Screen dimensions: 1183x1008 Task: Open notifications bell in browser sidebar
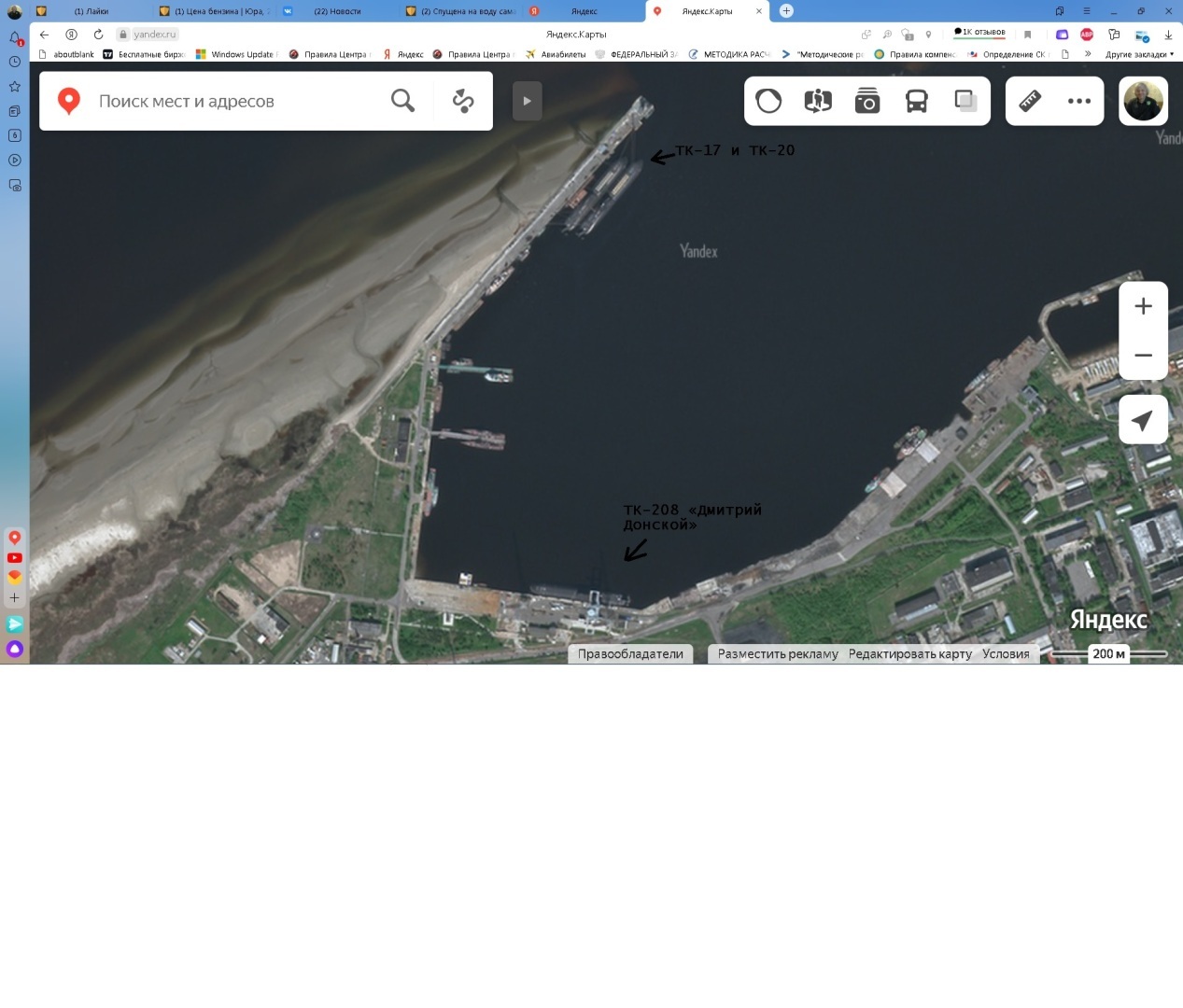[x=15, y=38]
